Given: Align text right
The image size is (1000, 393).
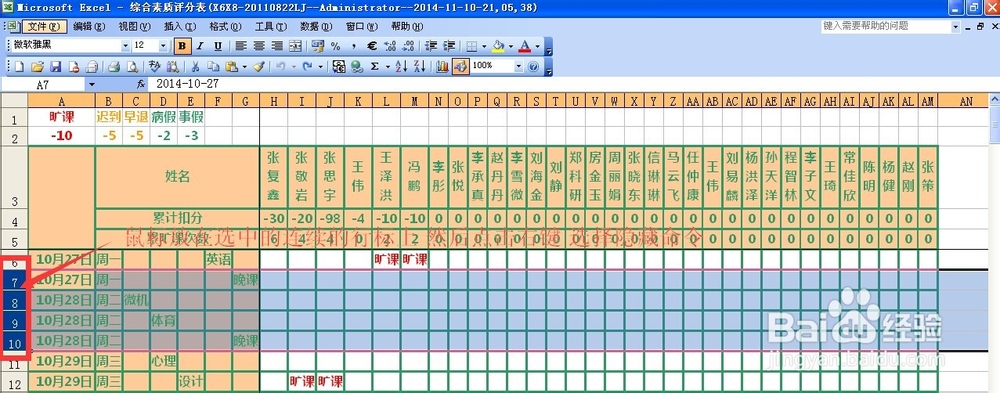Looking at the screenshot, I should (277, 46).
